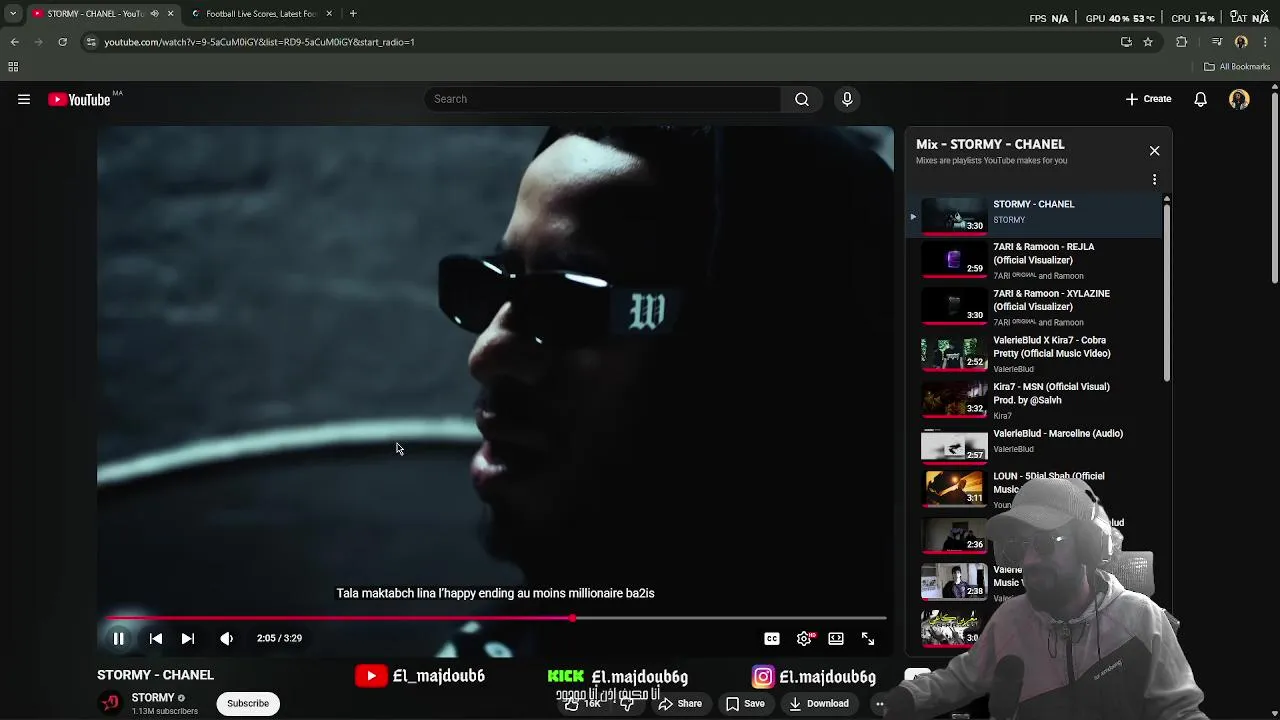The width and height of the screenshot is (1280, 720).
Task: Open the YouTube guide hamburger menu
Action: (24, 99)
